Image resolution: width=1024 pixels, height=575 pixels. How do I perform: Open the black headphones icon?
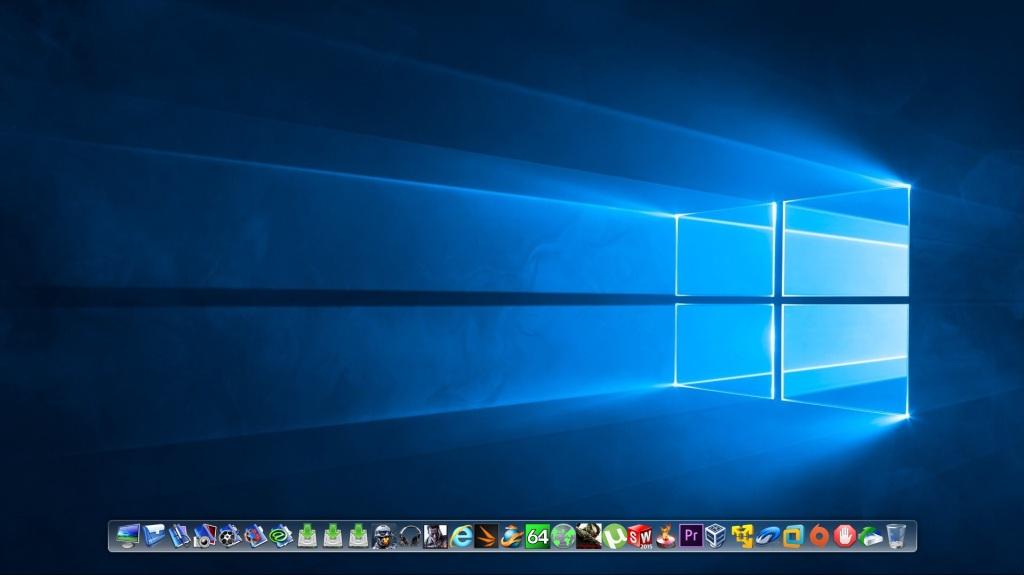pyautogui.click(x=410, y=536)
